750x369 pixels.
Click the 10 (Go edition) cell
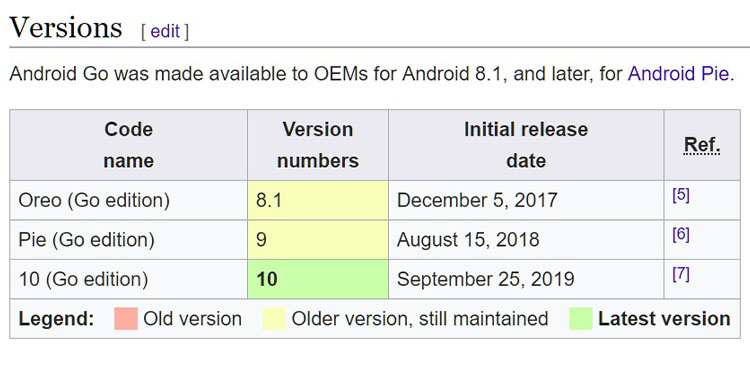click(x=129, y=279)
